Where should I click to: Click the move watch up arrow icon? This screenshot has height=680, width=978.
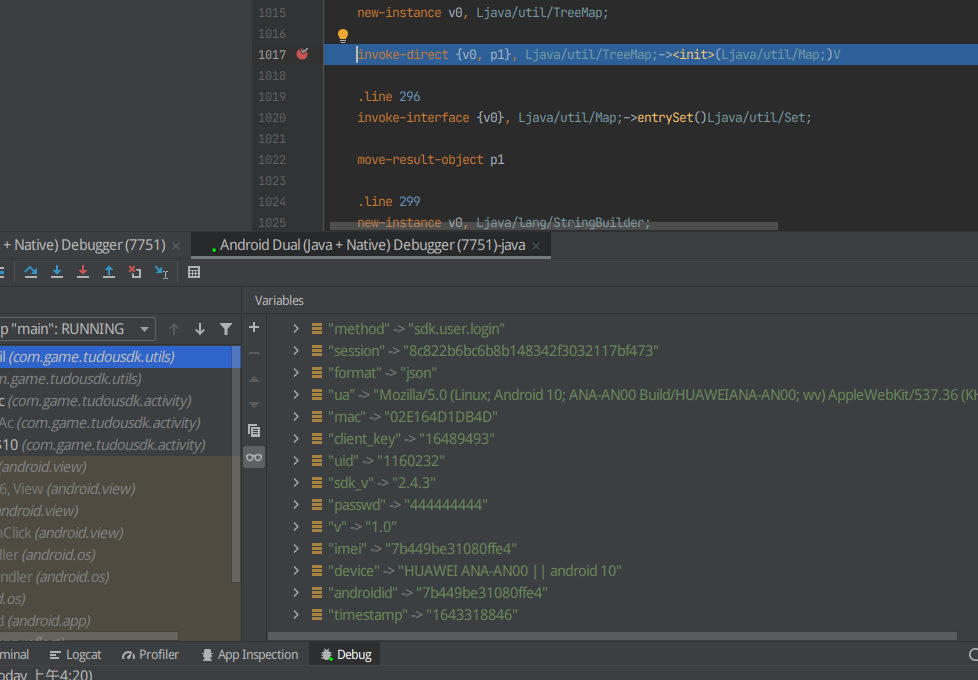click(x=254, y=379)
